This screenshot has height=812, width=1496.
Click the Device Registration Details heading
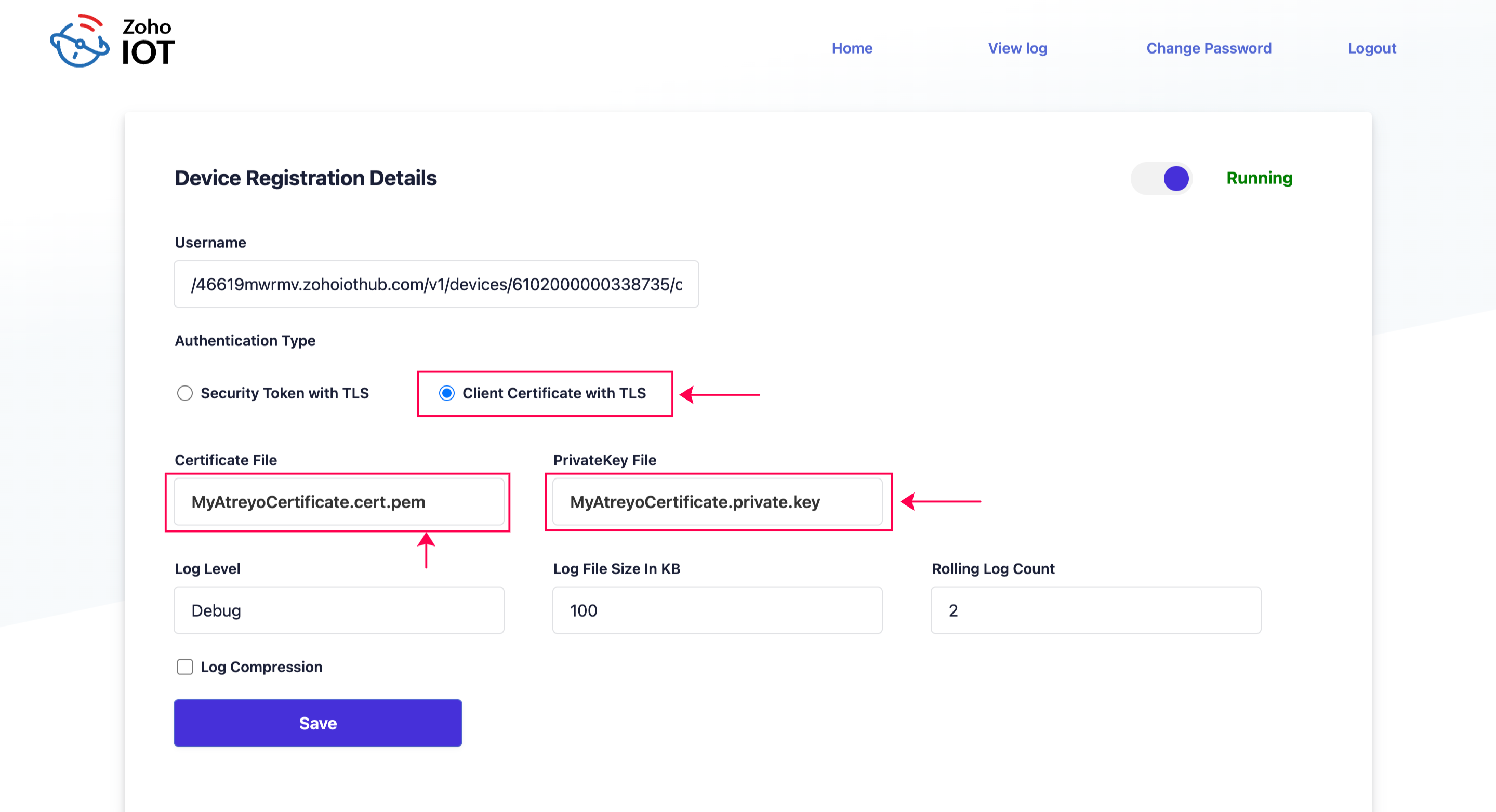point(306,178)
